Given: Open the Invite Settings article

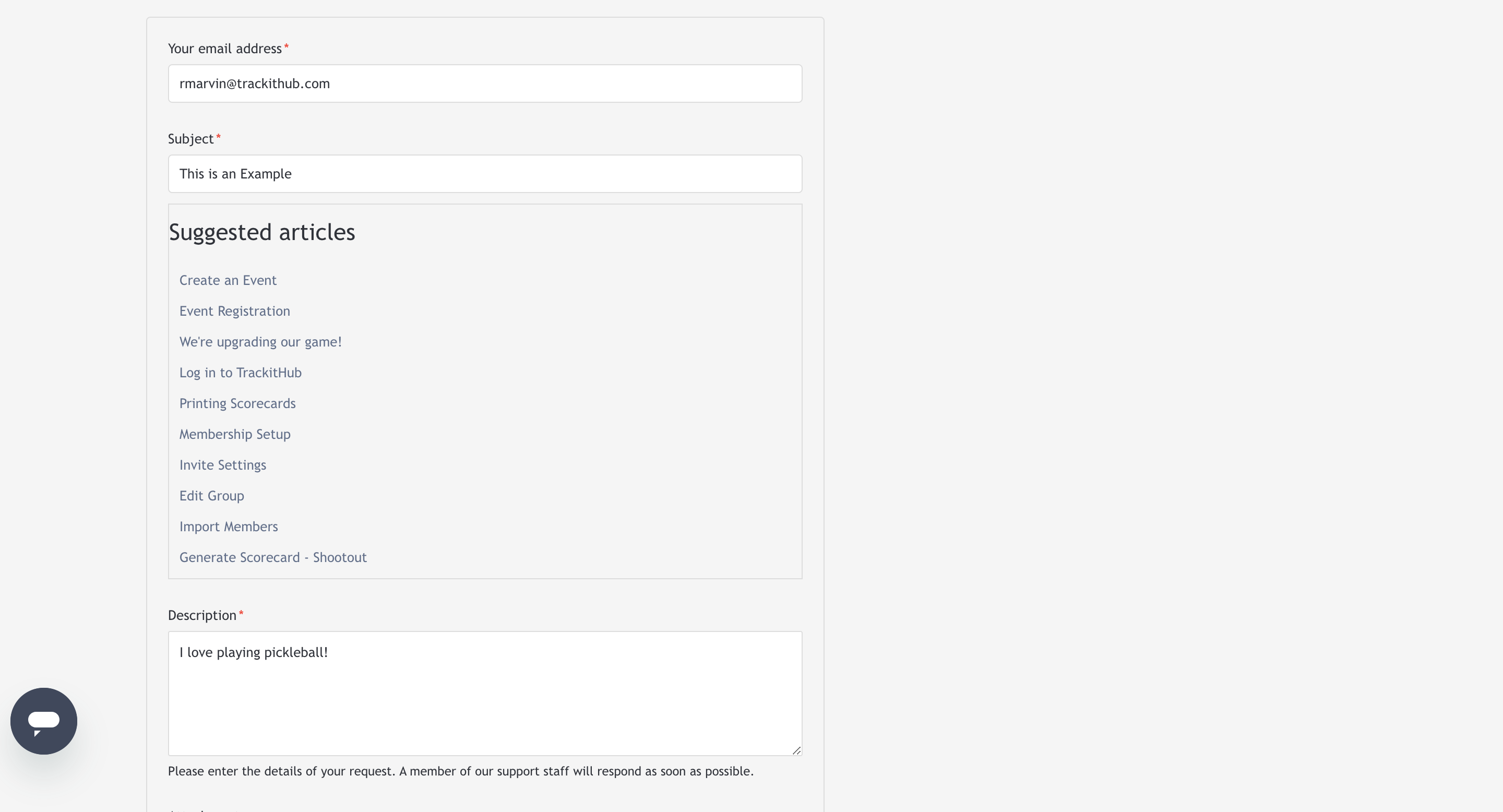Looking at the screenshot, I should 222,465.
